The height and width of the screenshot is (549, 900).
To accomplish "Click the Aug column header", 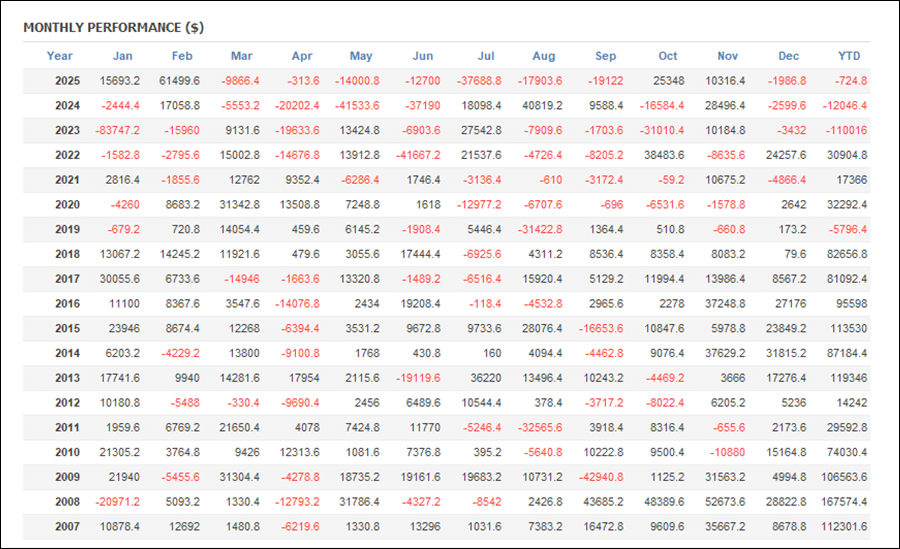I will [544, 56].
